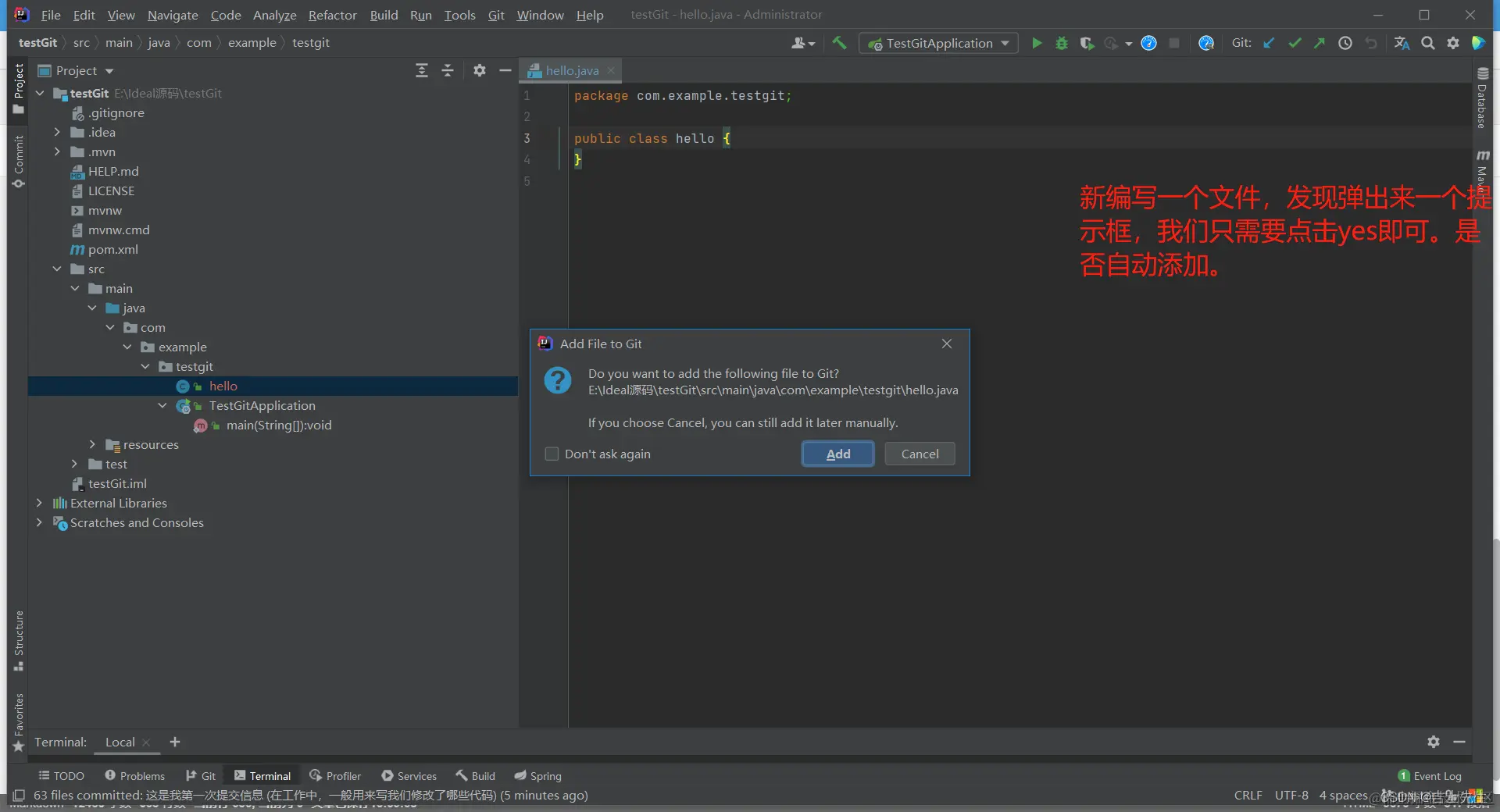Viewport: 1500px width, 812px height.
Task: Click the translate icon in toolbar
Action: click(1402, 44)
